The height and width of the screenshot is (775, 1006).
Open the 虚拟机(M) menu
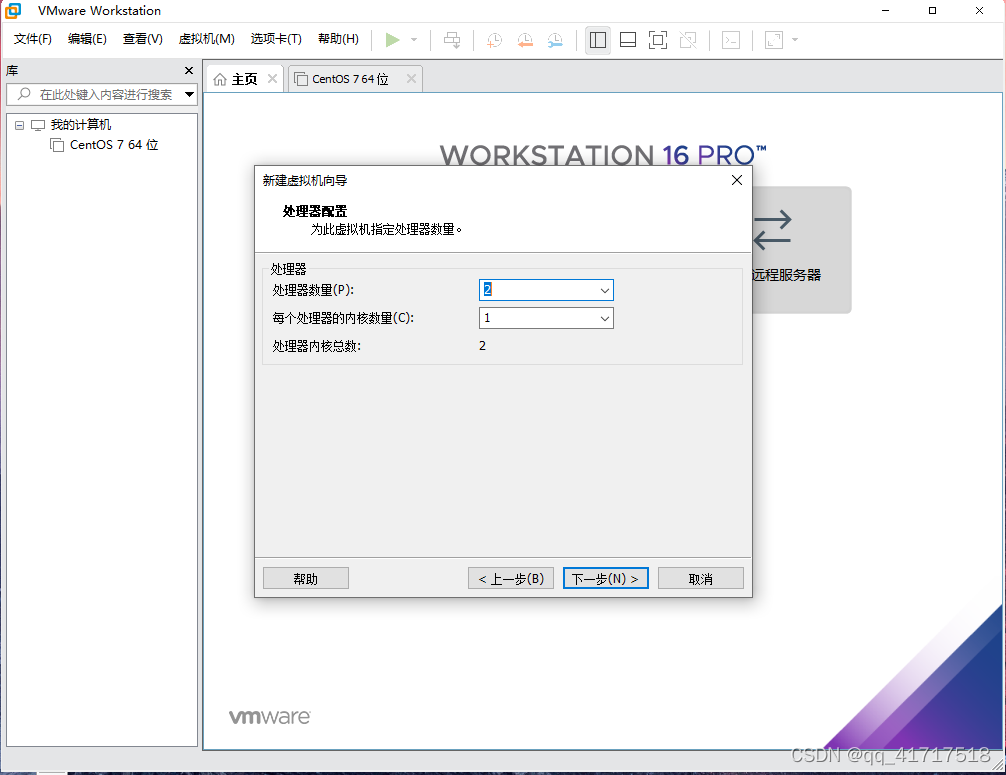(207, 39)
